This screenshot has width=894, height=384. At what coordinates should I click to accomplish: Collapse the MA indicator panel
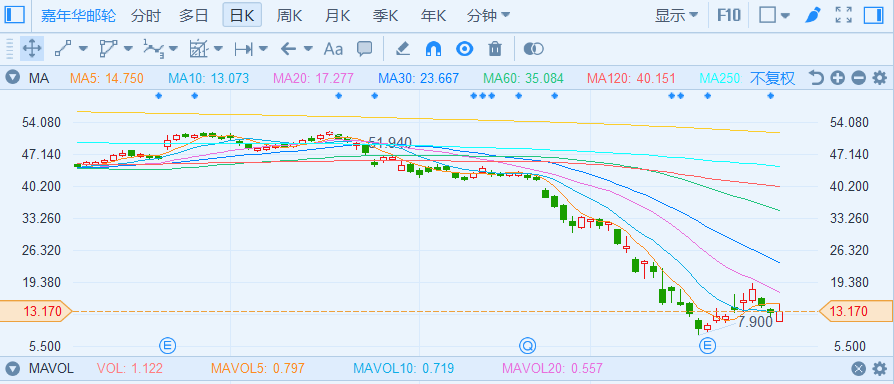(13, 78)
